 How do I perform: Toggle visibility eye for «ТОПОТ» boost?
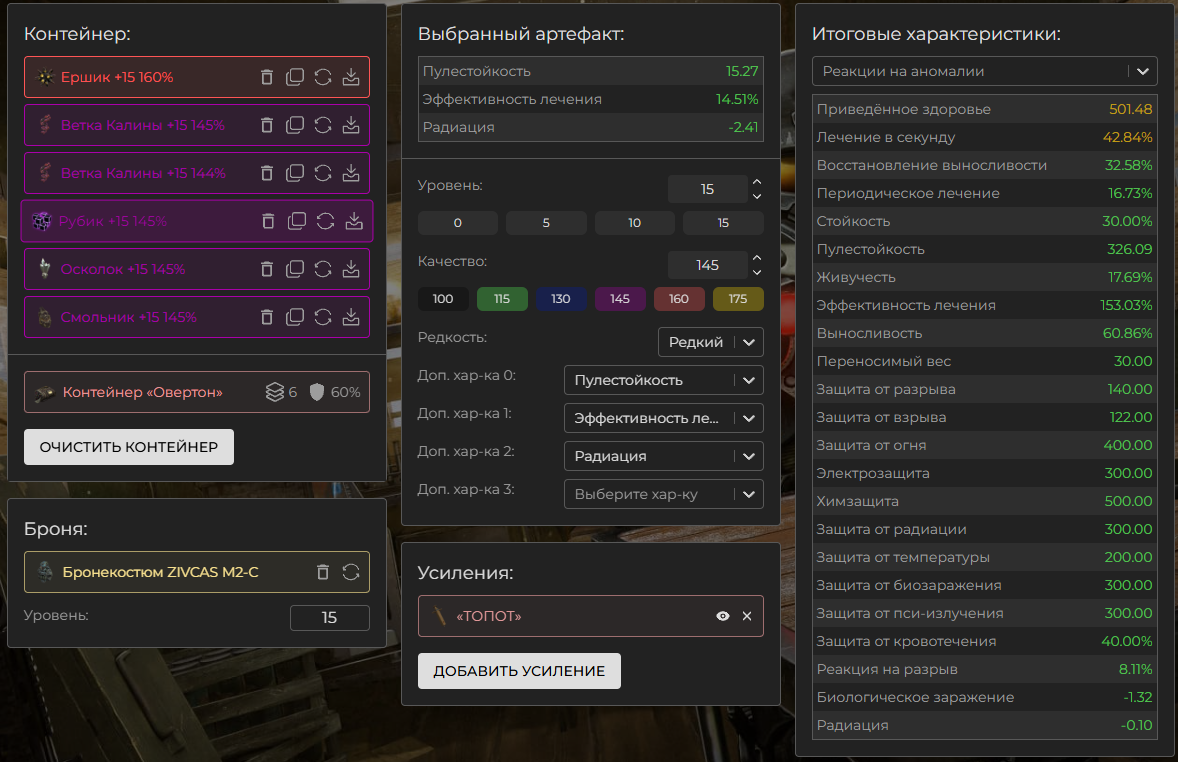pyautogui.click(x=723, y=616)
